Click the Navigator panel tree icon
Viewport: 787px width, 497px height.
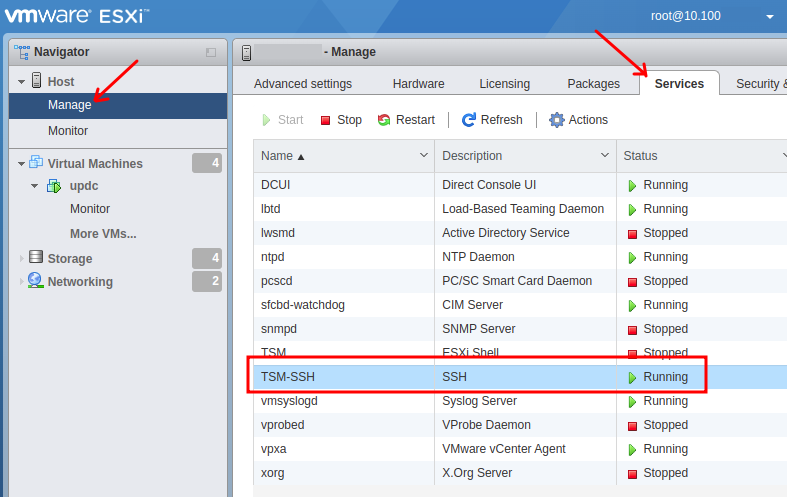22,52
